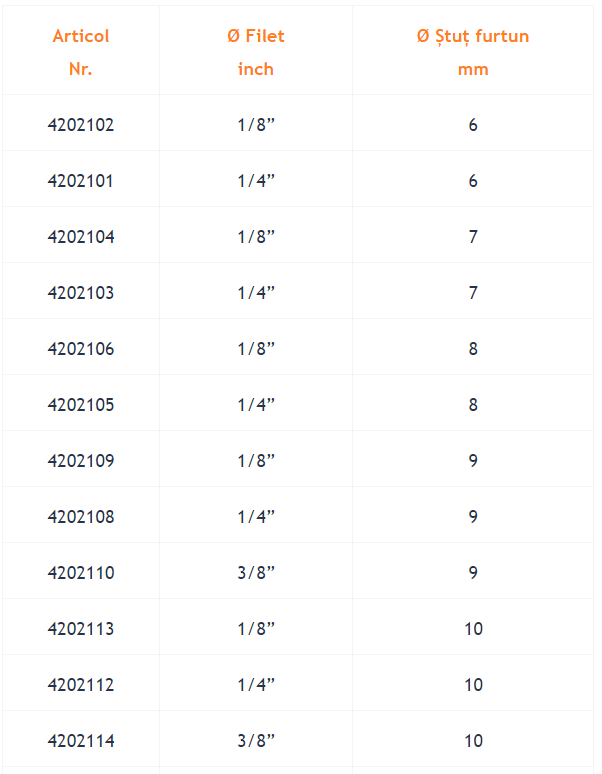Select article number 4202102

pos(81,124)
